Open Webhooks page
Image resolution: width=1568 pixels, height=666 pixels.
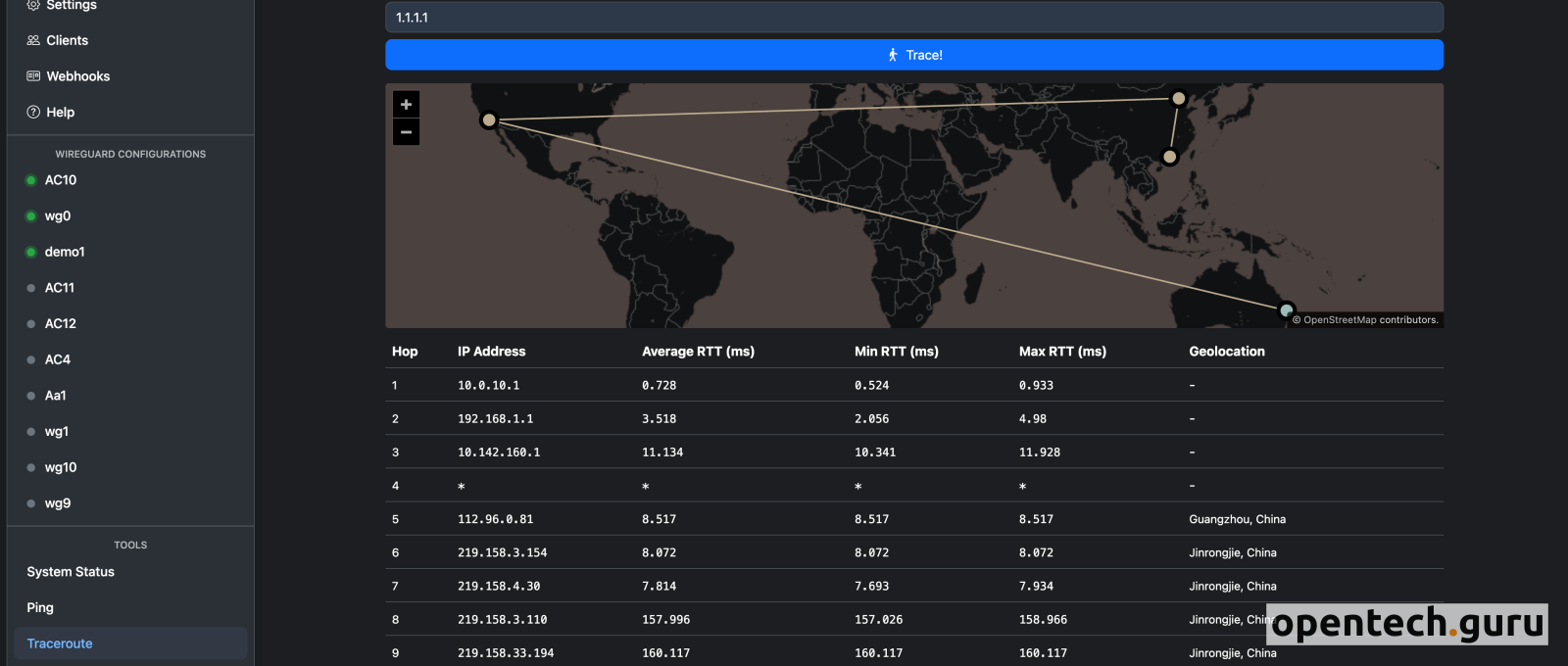coord(77,76)
